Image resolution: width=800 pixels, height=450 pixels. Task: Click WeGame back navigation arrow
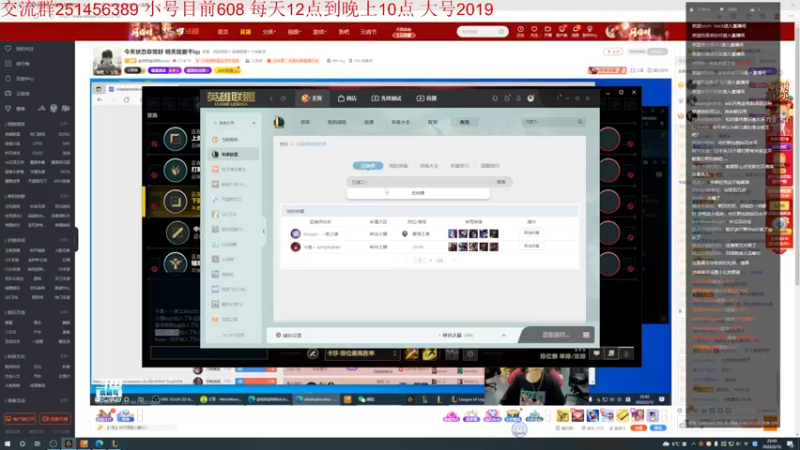point(271,98)
